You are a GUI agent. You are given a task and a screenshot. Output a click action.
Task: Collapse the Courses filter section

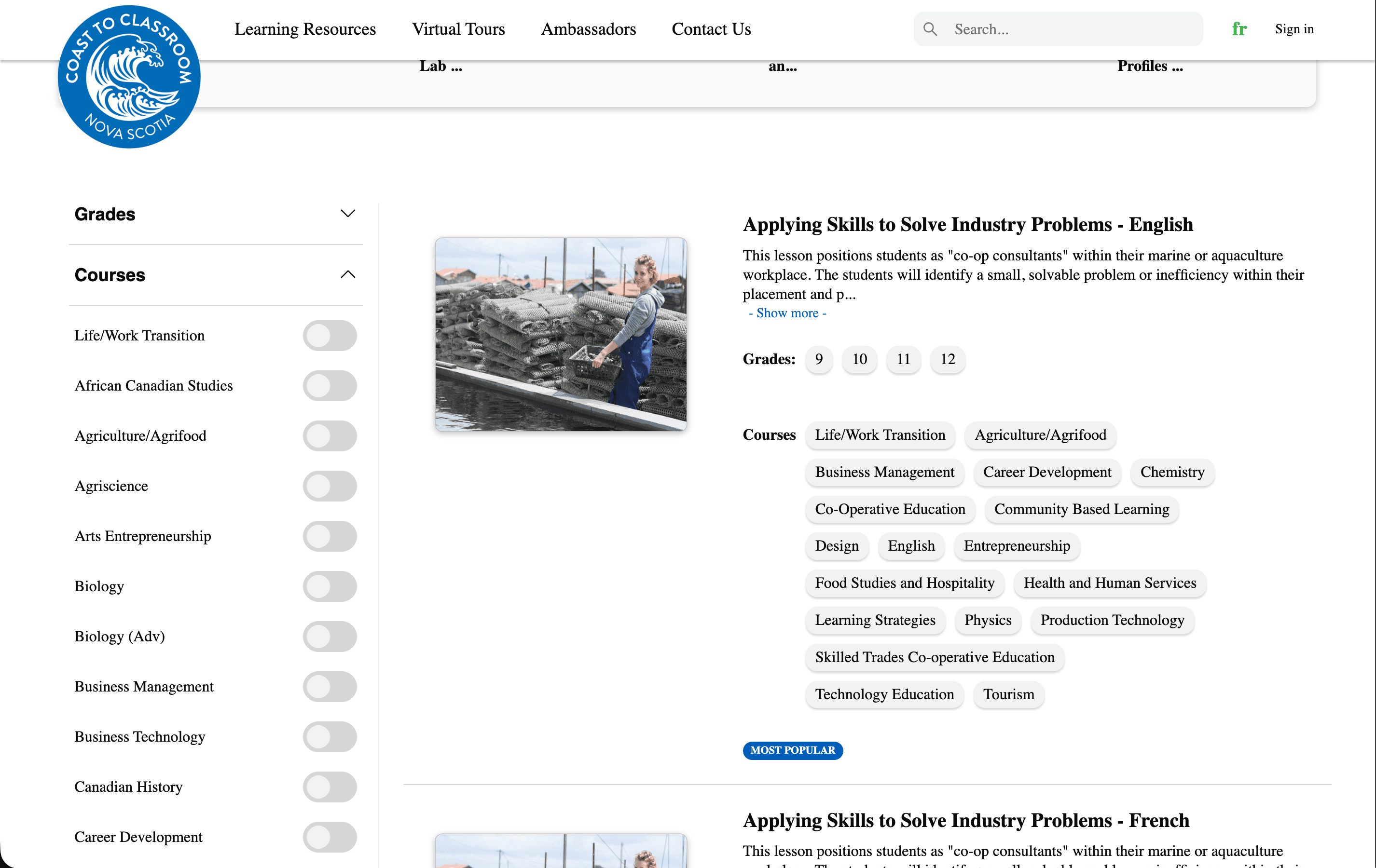[216, 275]
